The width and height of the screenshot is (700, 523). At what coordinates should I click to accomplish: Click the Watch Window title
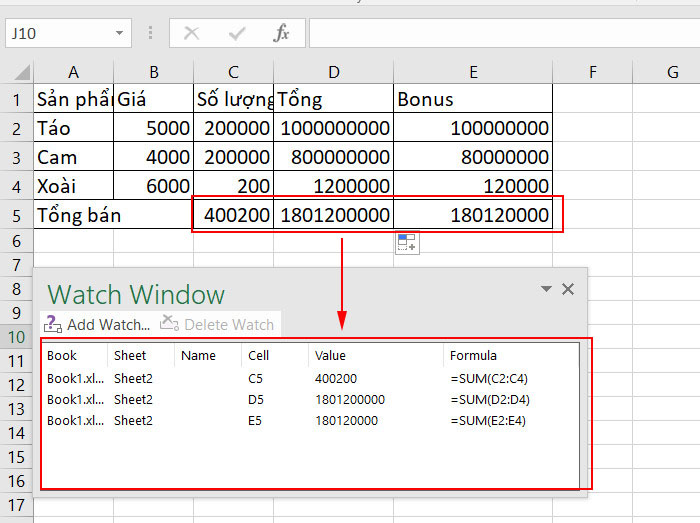136,295
